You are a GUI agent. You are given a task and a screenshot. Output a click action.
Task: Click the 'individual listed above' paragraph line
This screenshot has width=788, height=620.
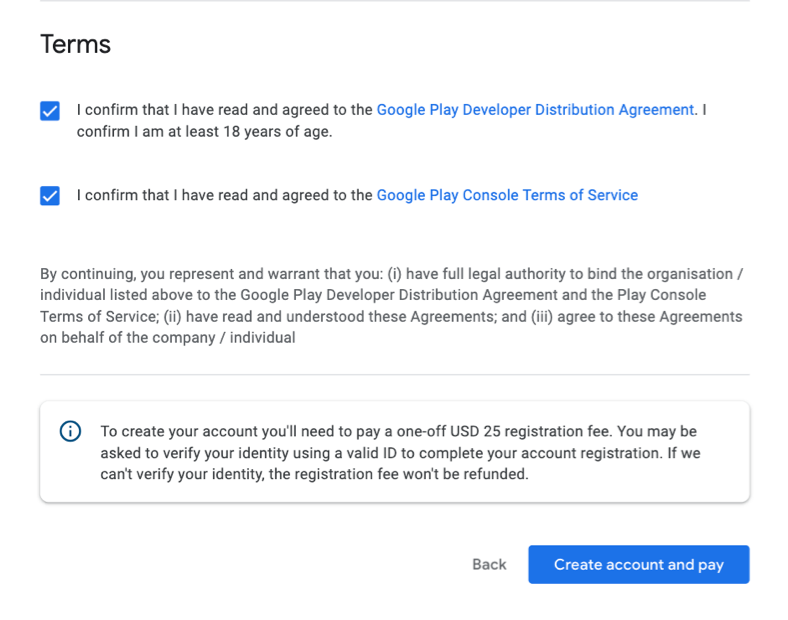click(x=373, y=295)
